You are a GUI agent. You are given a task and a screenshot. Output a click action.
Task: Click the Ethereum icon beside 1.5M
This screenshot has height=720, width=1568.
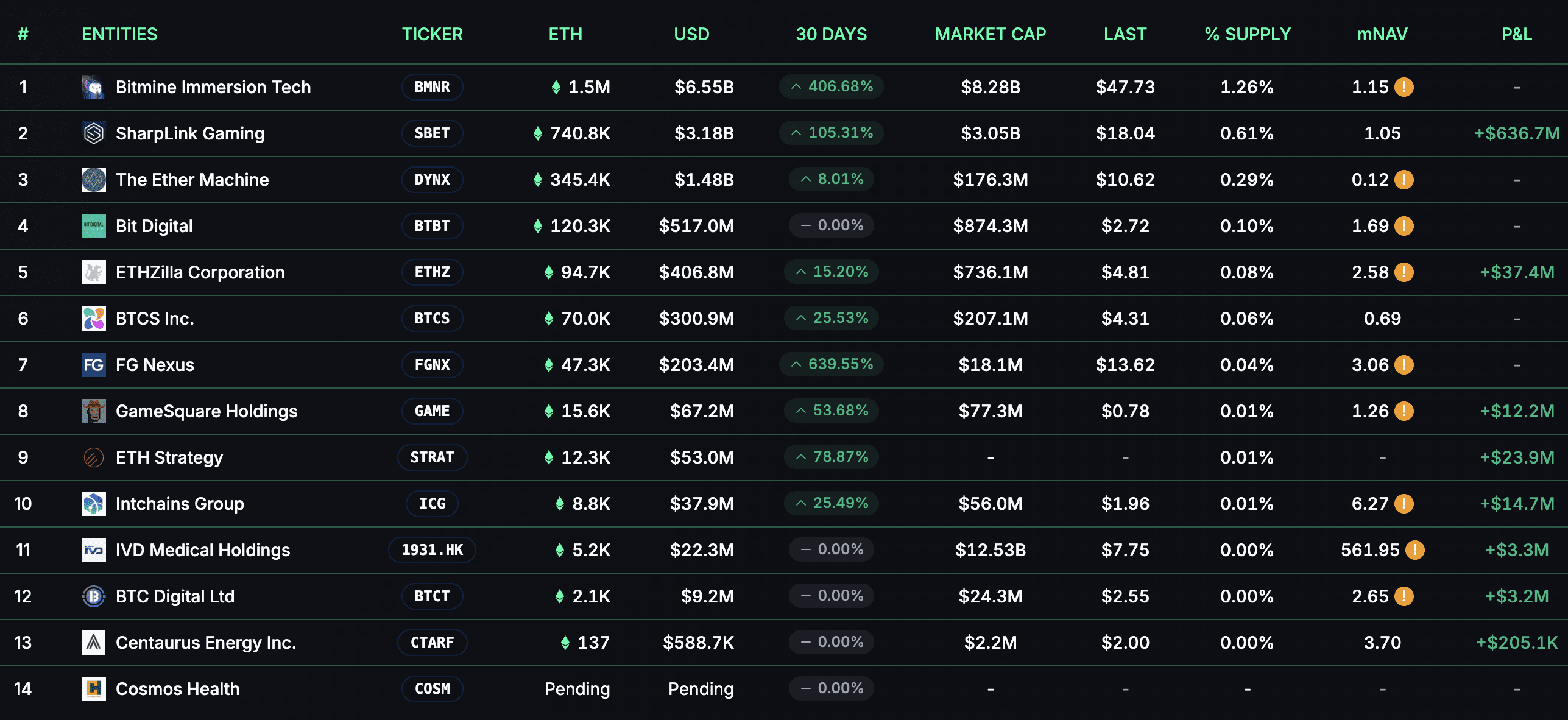tap(556, 87)
